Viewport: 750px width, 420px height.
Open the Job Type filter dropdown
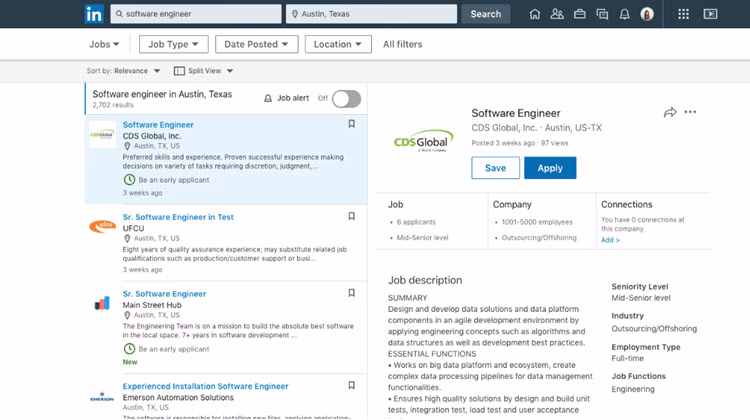tap(174, 44)
